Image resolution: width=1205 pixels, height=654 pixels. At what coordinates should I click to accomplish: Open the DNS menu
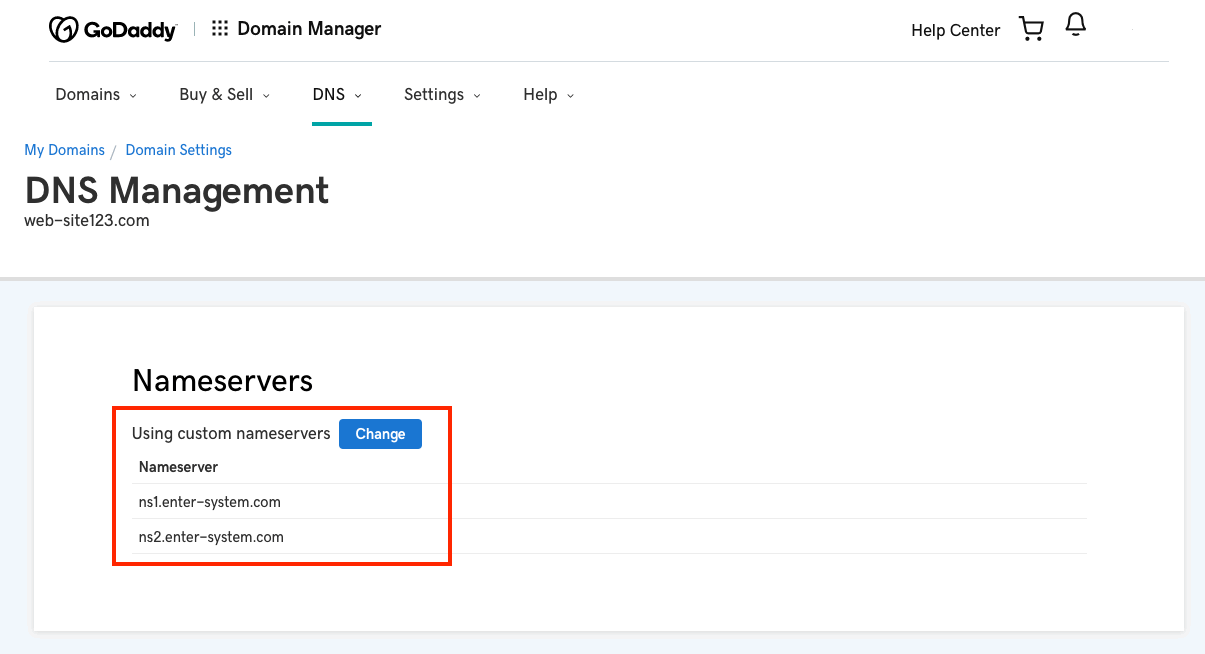click(x=337, y=94)
